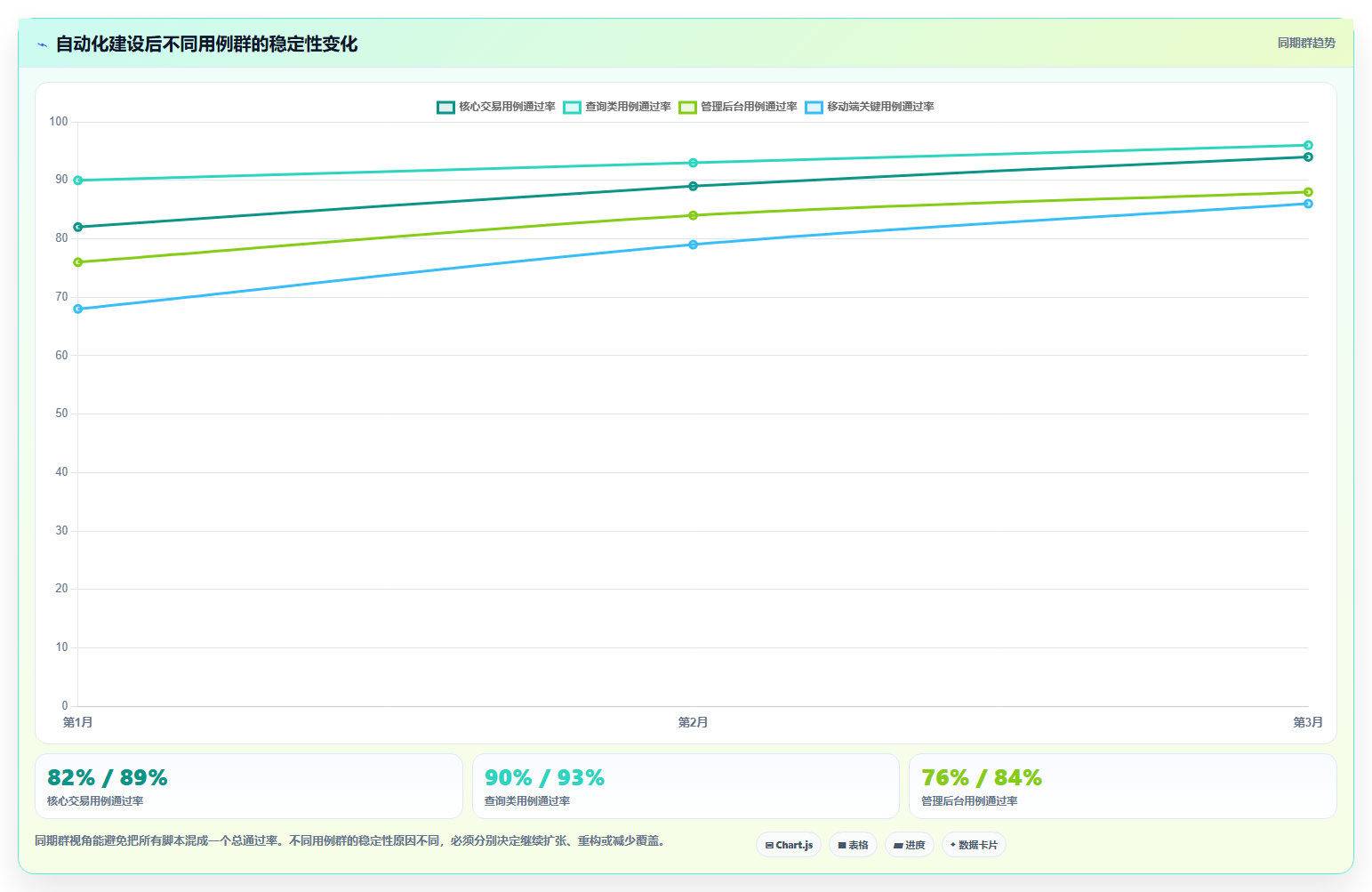Click the 数据卡片 chip
Screen dimensions: 1372x892
point(974,845)
